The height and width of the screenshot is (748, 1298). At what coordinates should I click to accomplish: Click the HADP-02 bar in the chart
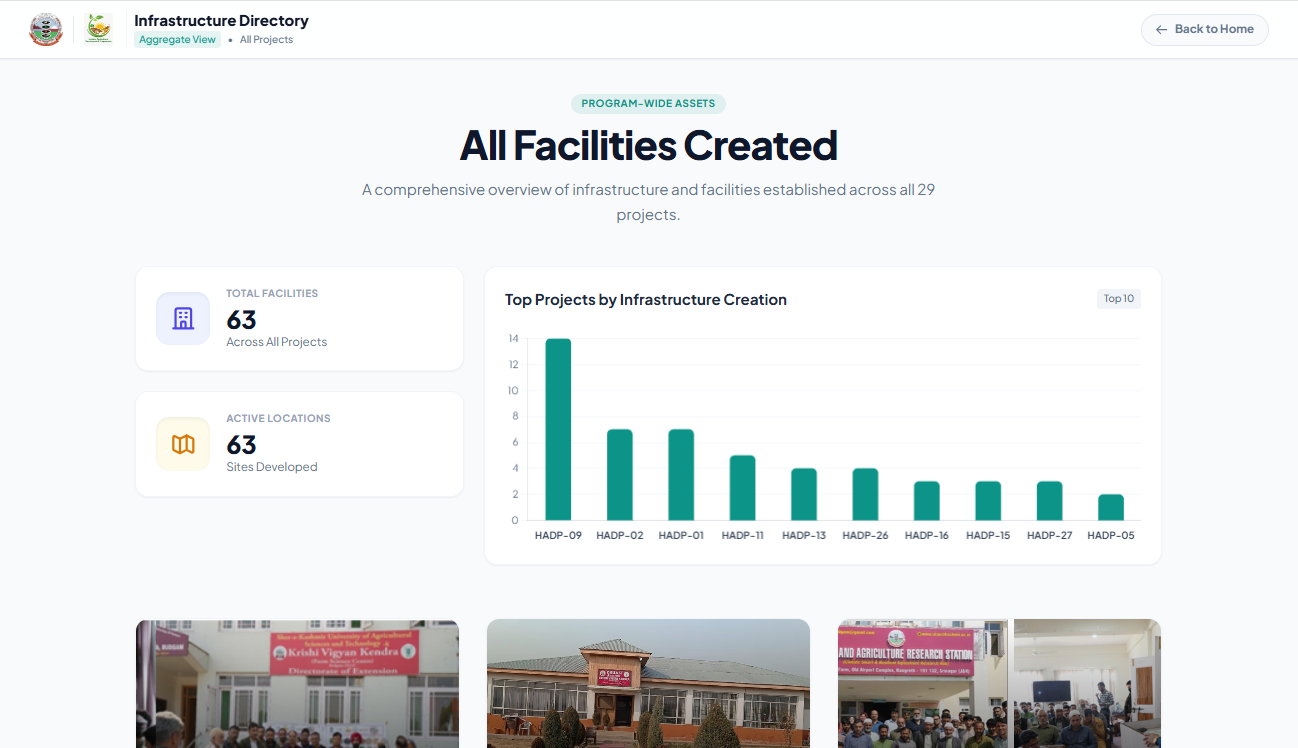tap(620, 475)
